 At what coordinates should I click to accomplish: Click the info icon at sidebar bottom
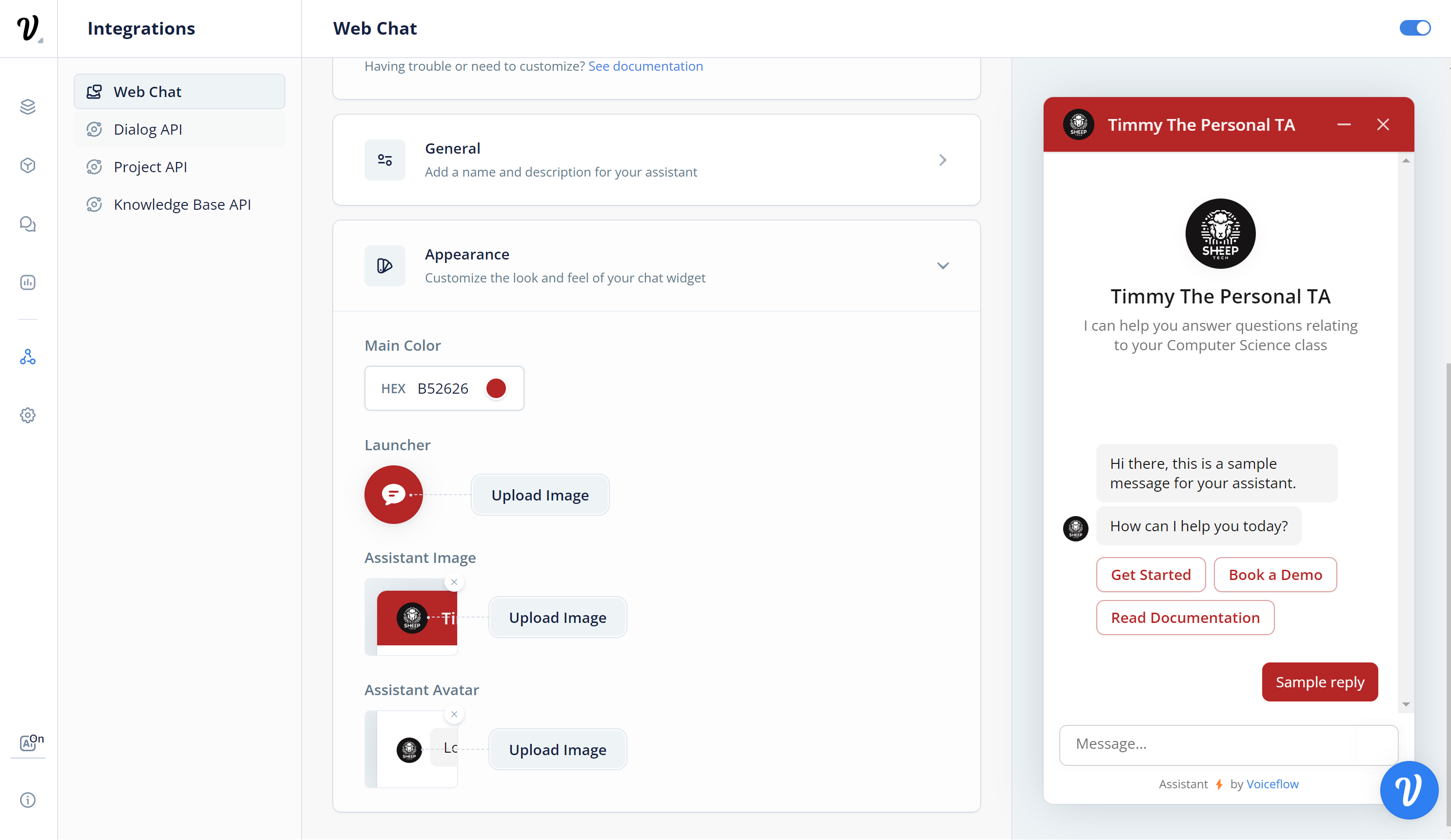click(x=28, y=800)
